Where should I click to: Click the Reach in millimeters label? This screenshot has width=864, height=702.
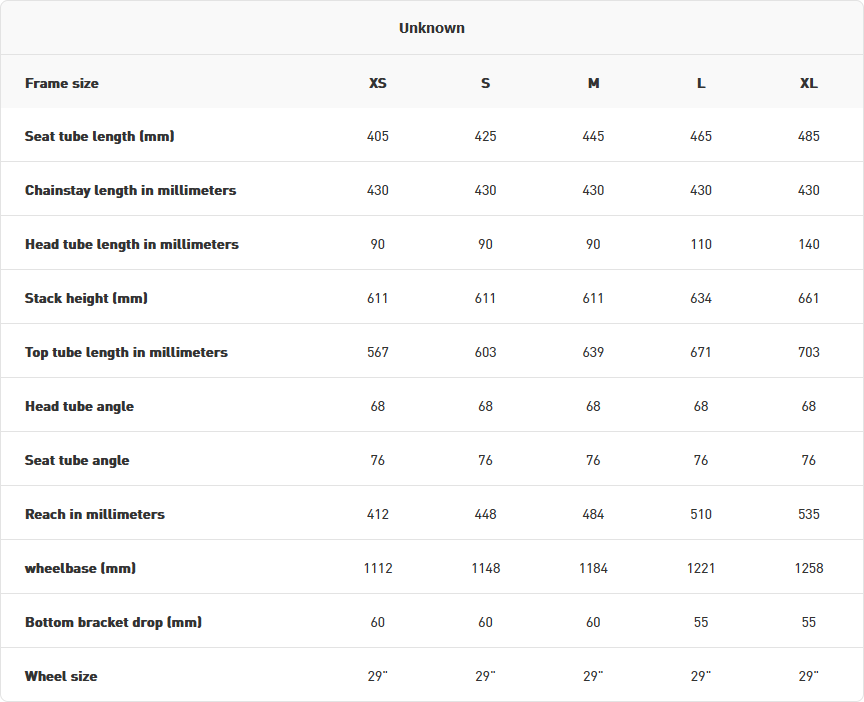pos(95,514)
